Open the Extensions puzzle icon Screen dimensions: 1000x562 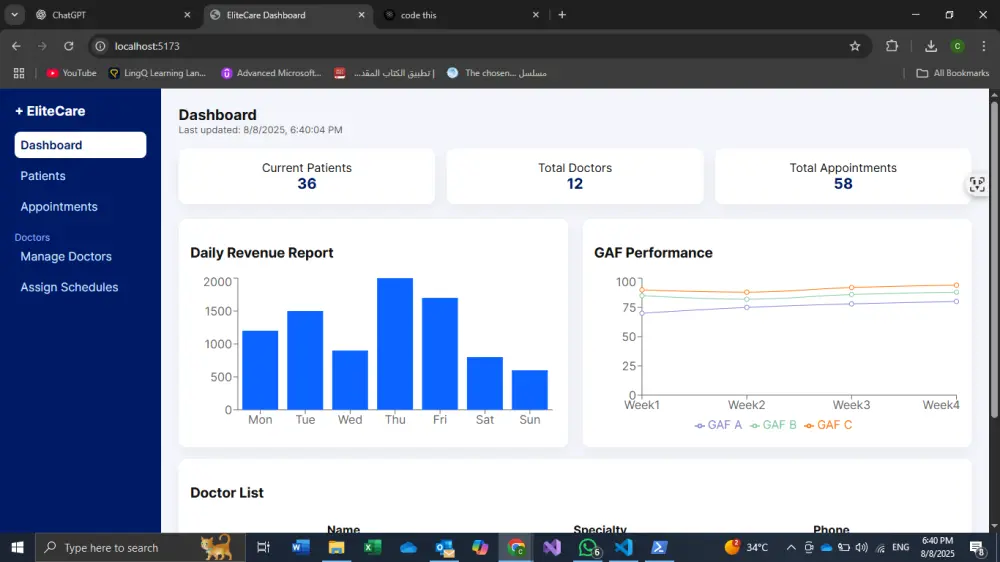click(892, 46)
